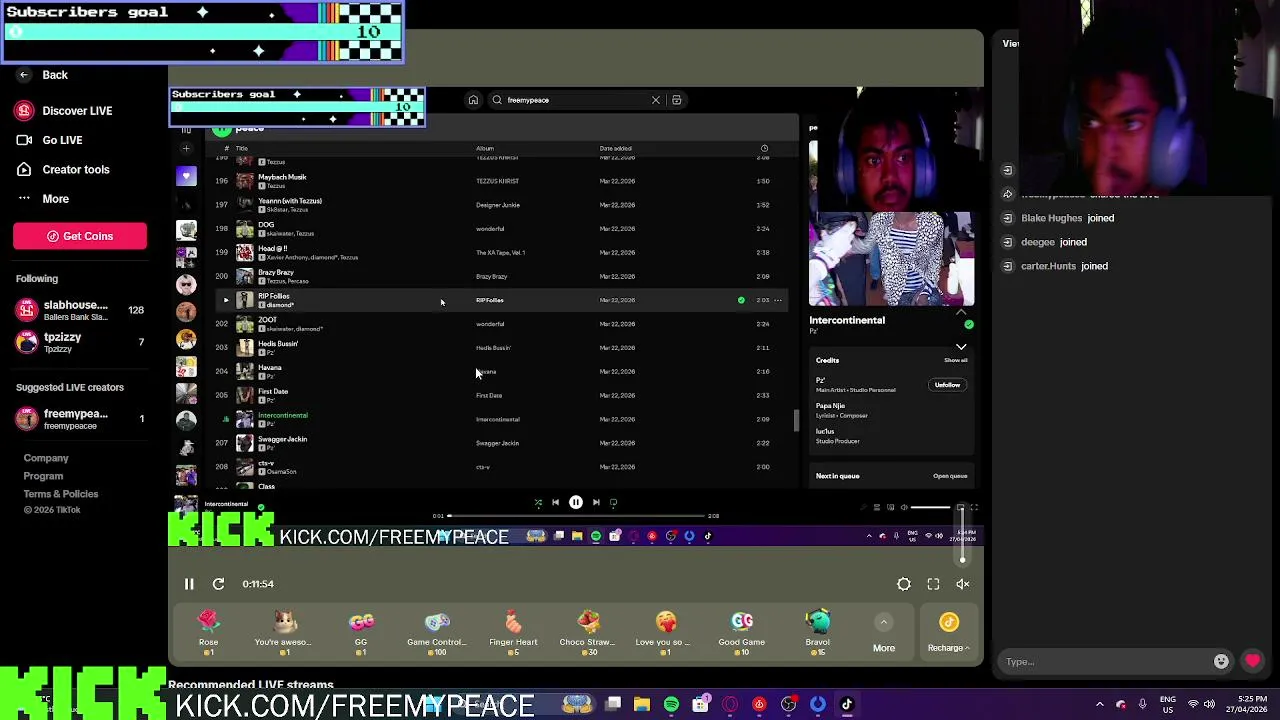This screenshot has height=720, width=1280.
Task: Open freemypeace suggested LIVE creator
Action: (x=79, y=419)
